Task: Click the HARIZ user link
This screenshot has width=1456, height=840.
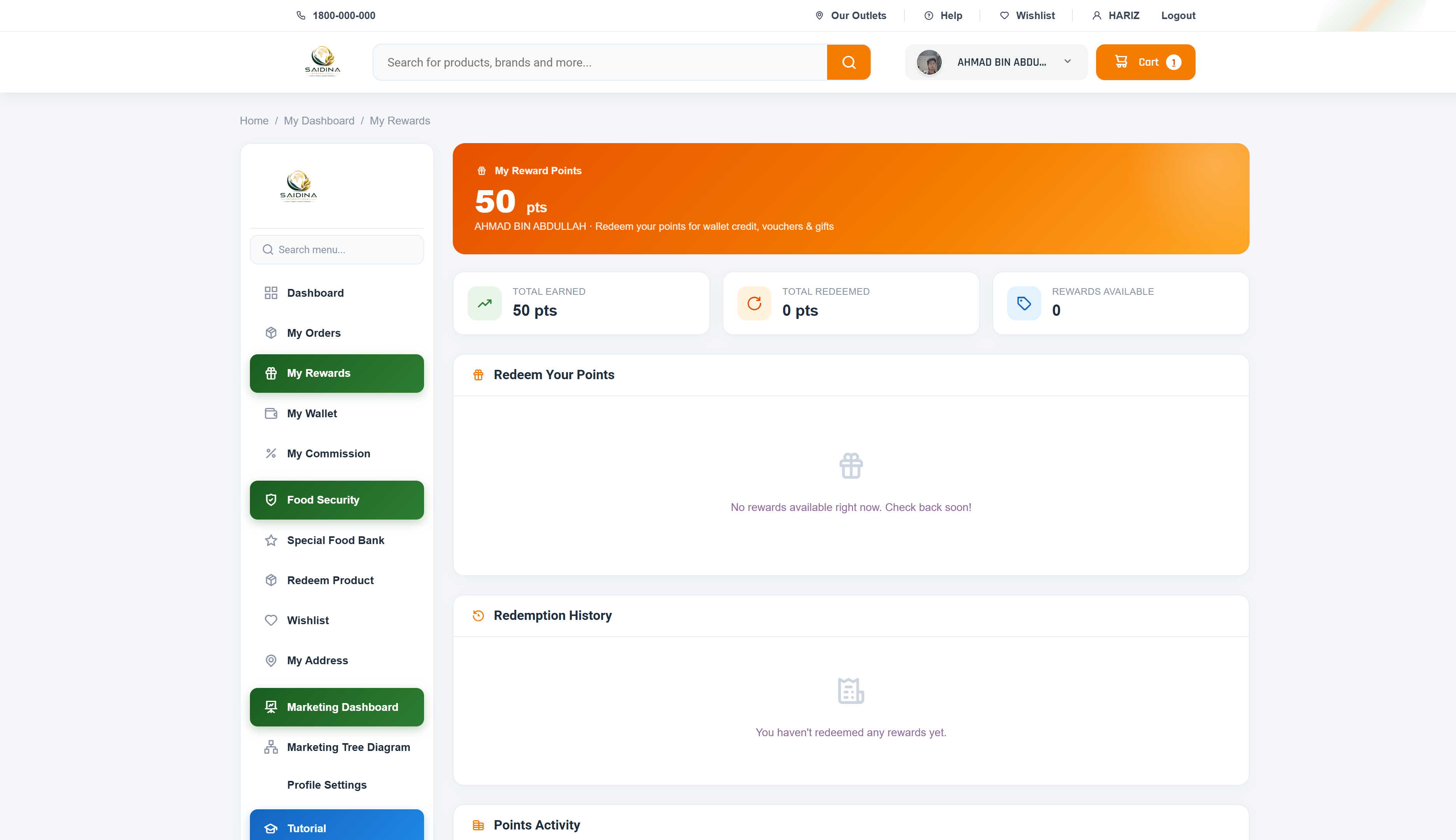Action: tap(1116, 16)
